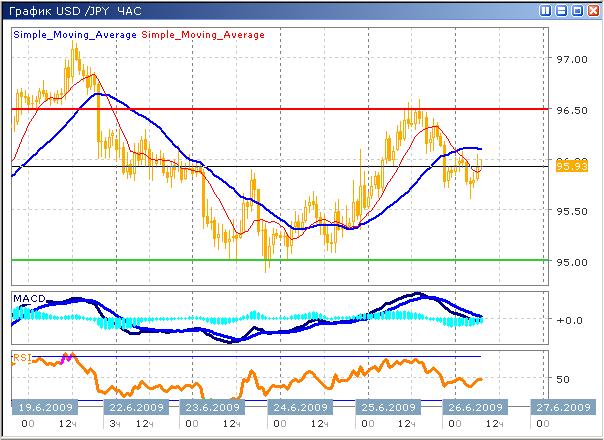Click the blue Simple_Moving_Average legend label
The height and width of the screenshot is (440, 604).
[x=74, y=35]
